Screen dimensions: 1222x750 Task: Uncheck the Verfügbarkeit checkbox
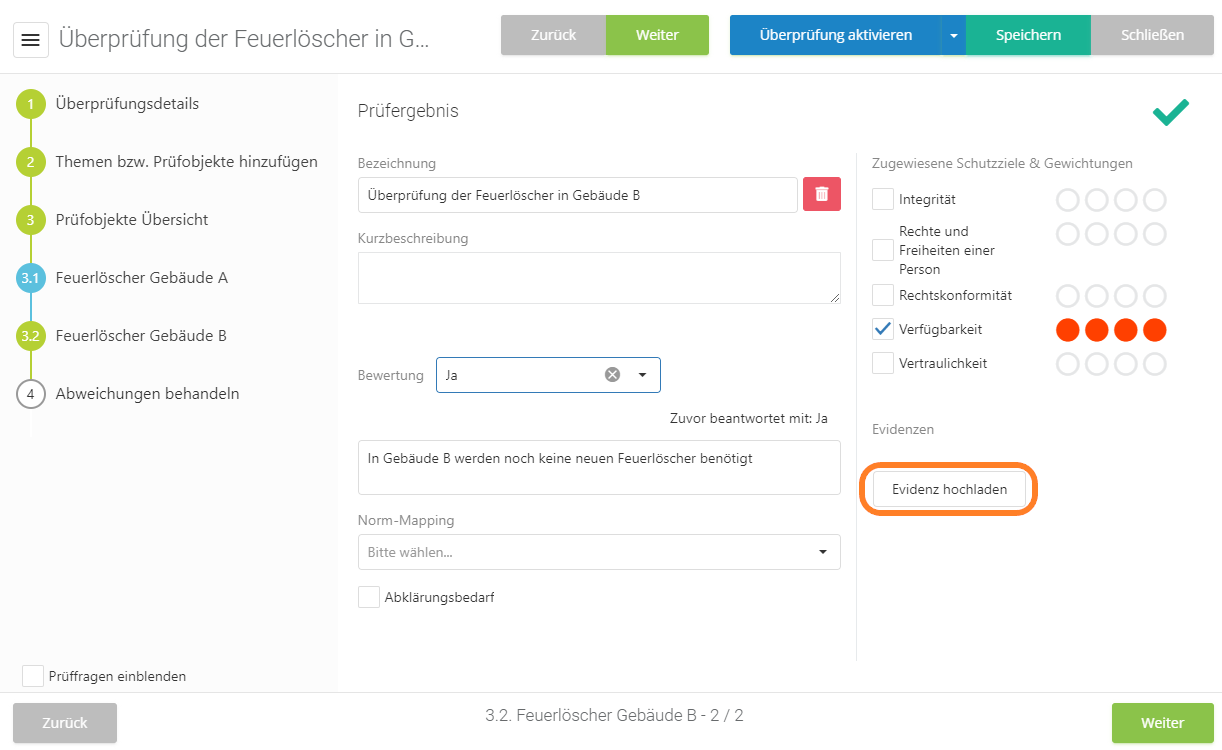[883, 329]
